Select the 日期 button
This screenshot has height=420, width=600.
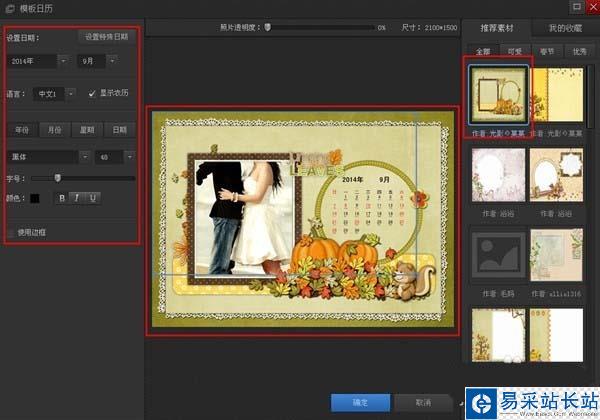pos(119,130)
